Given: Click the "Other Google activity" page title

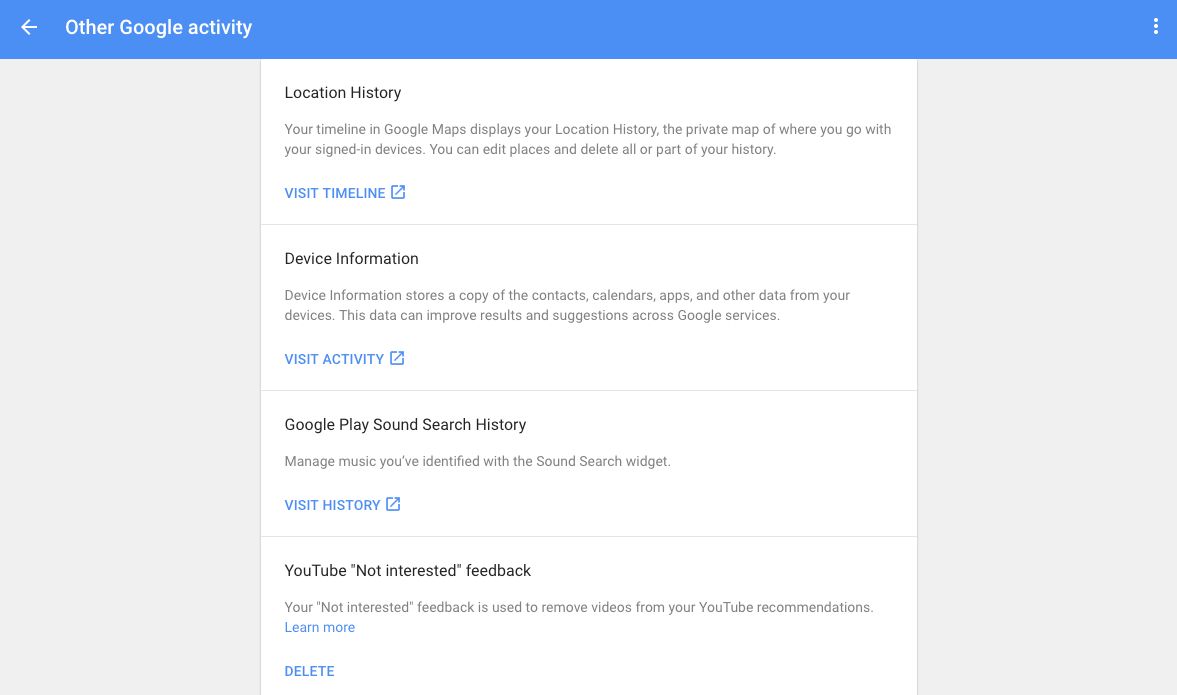Looking at the screenshot, I should click(158, 28).
